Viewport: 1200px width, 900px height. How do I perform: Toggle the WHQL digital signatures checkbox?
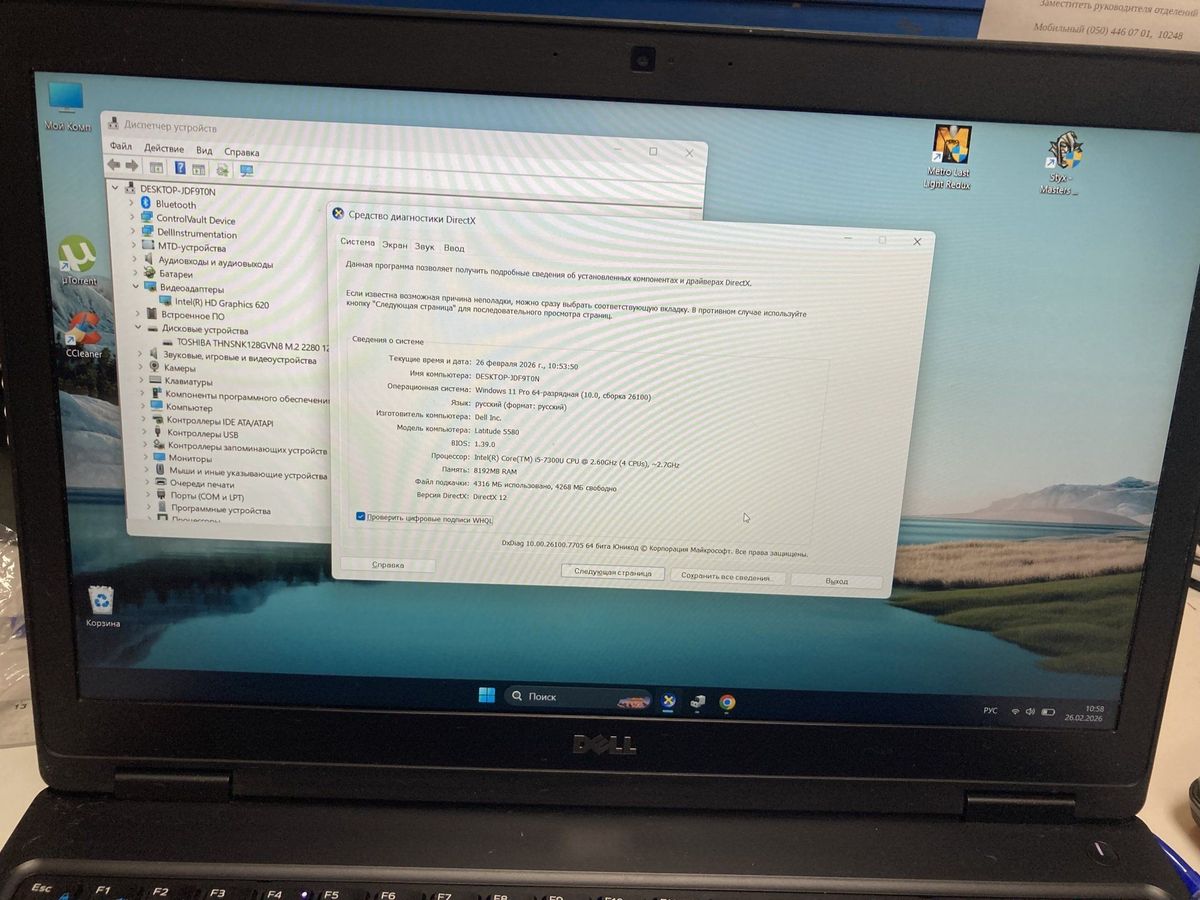click(360, 517)
